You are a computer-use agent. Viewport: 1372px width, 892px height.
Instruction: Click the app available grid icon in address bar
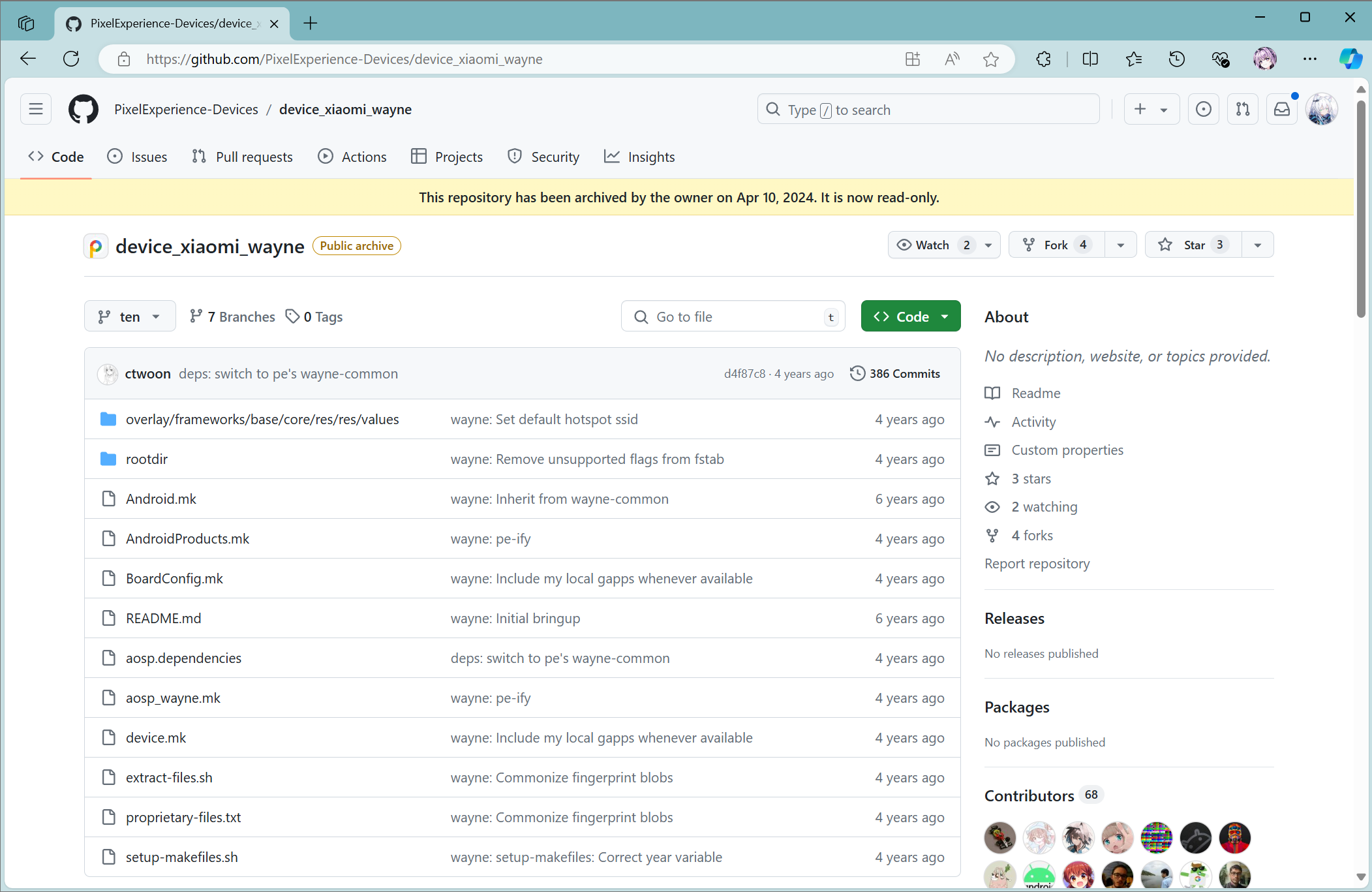(913, 59)
